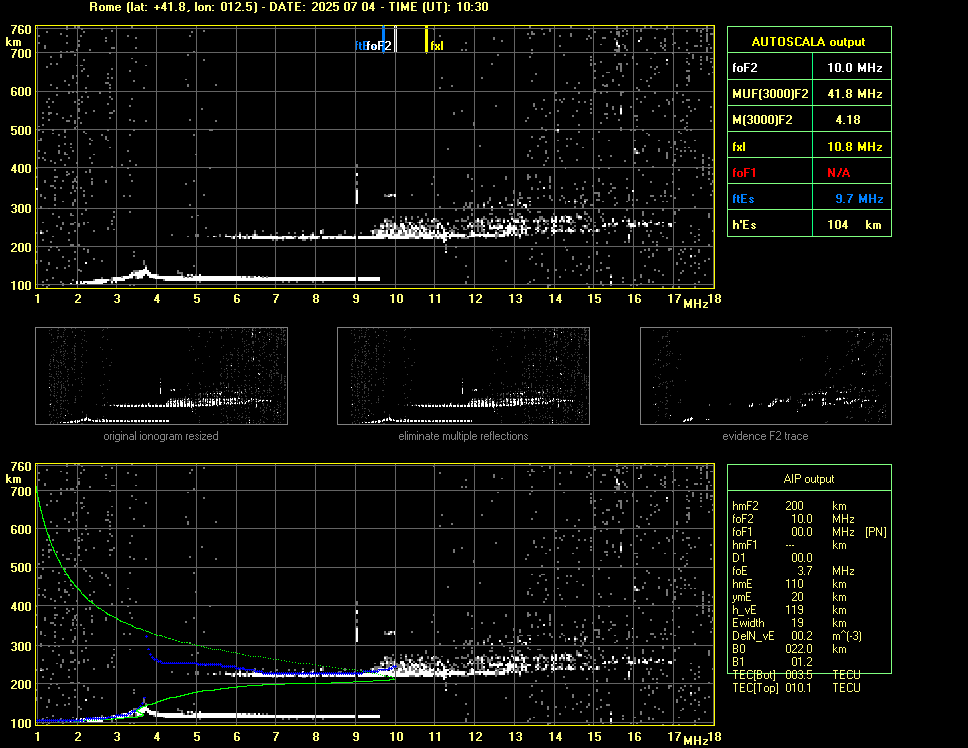
Task: Select the "M(3000)F2" row label
Action: click(762, 120)
